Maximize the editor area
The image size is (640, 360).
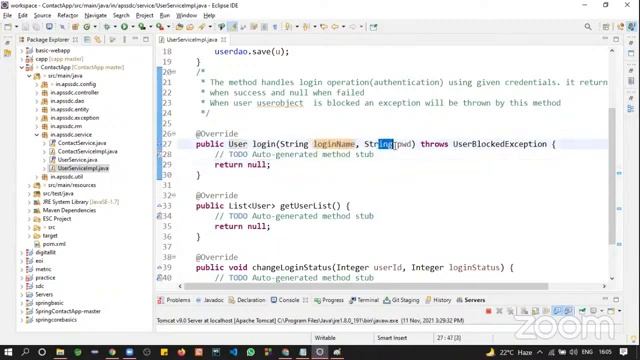click(x=616, y=39)
